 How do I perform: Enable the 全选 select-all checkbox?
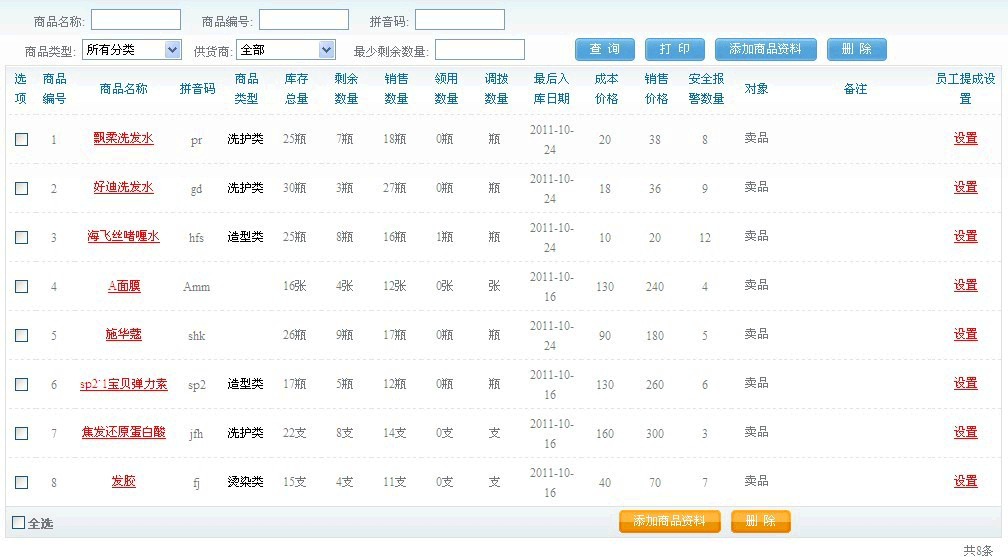click(18, 523)
